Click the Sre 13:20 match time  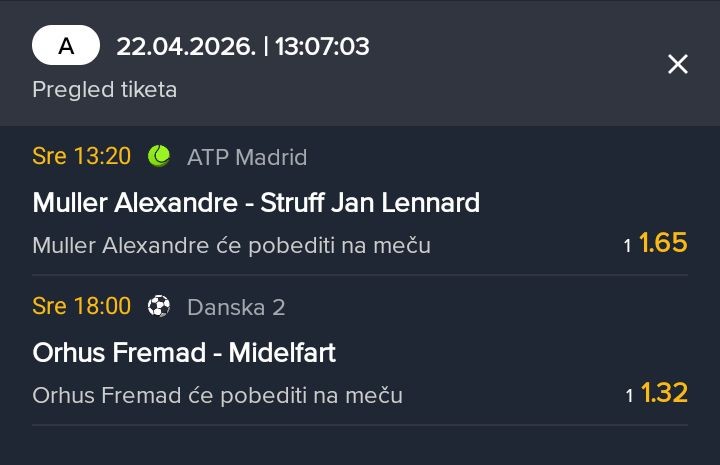click(82, 156)
